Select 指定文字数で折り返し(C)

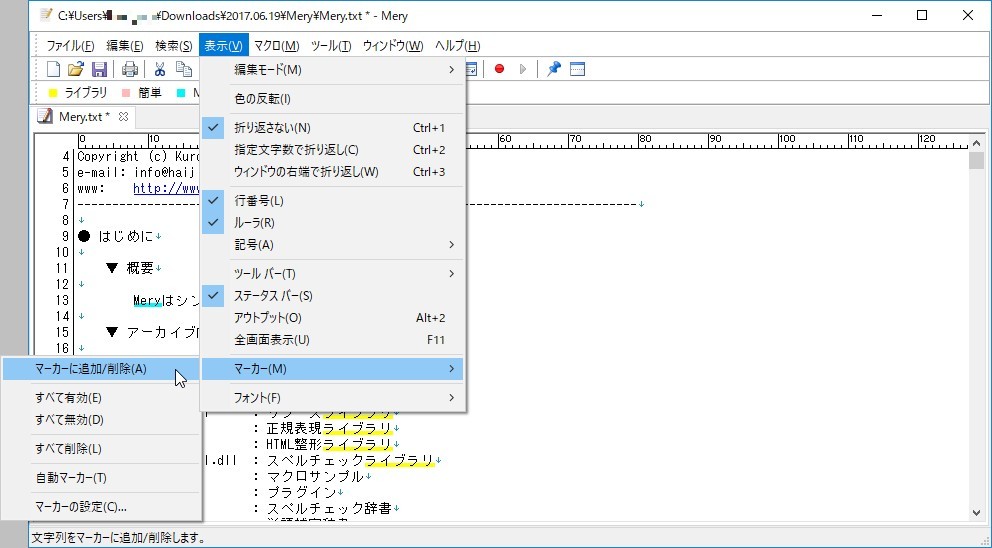[x=332, y=150]
